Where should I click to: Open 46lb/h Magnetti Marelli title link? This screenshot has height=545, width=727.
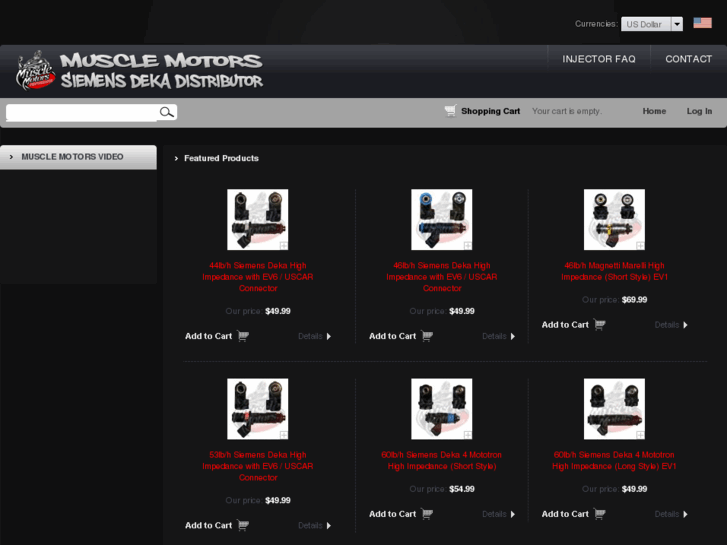coord(614,271)
